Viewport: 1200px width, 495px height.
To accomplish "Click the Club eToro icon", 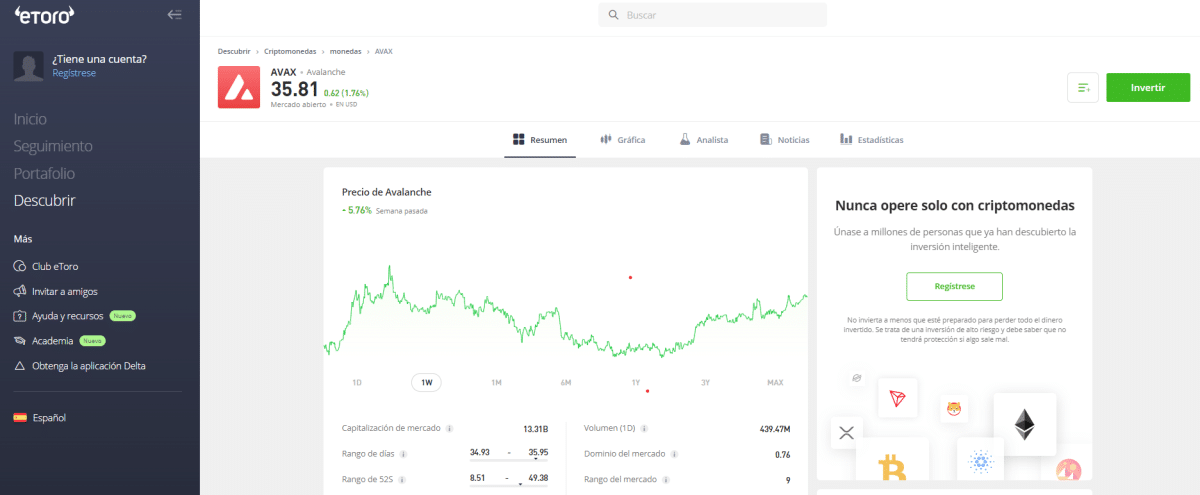I will click(20, 267).
